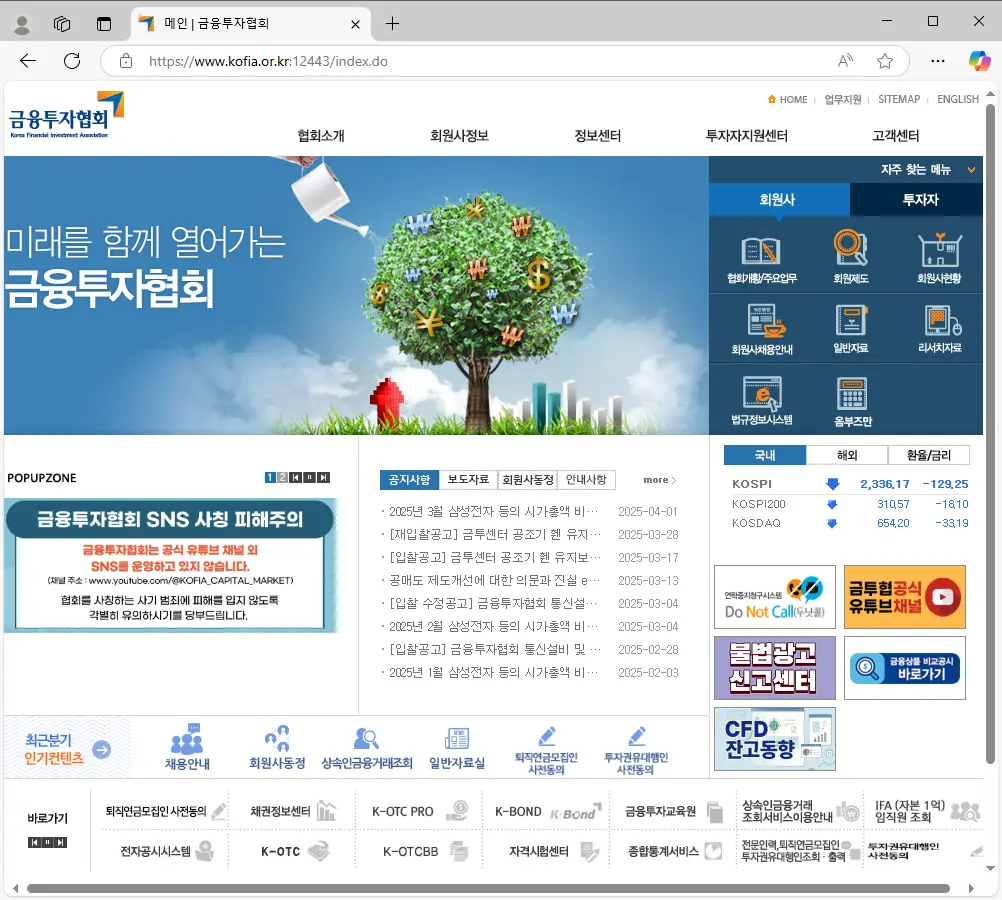
Task: Open the 채권정보센터 shortcut
Action: pos(293,812)
